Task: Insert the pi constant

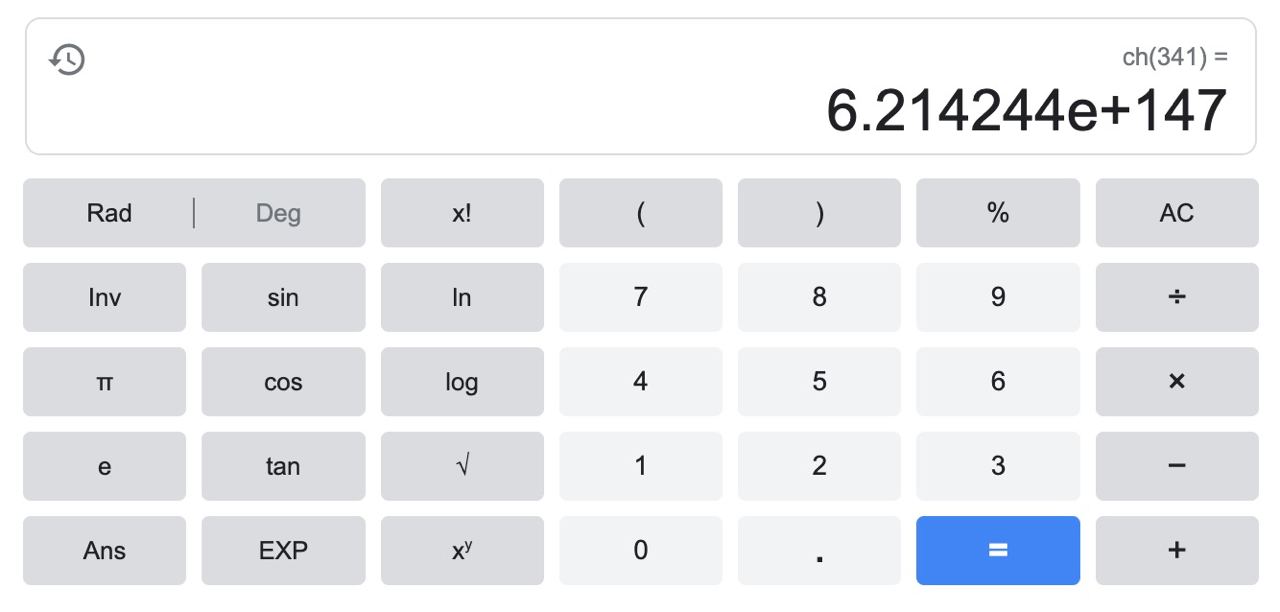Action: coord(104,382)
